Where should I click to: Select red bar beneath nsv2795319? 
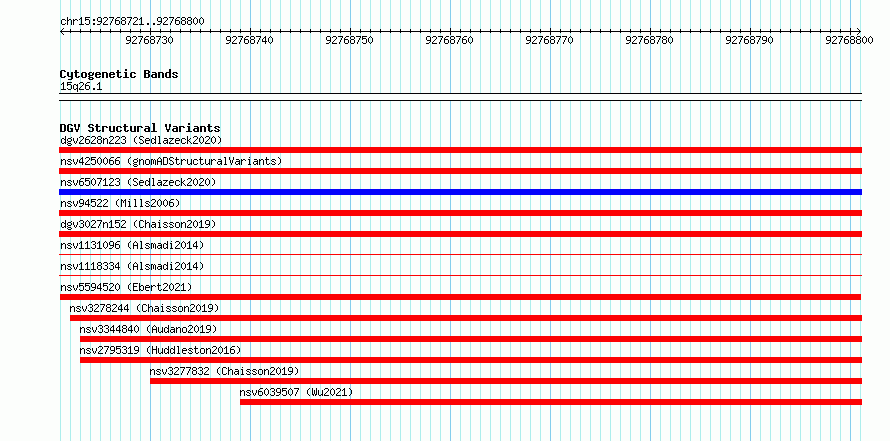pyautogui.click(x=471, y=360)
